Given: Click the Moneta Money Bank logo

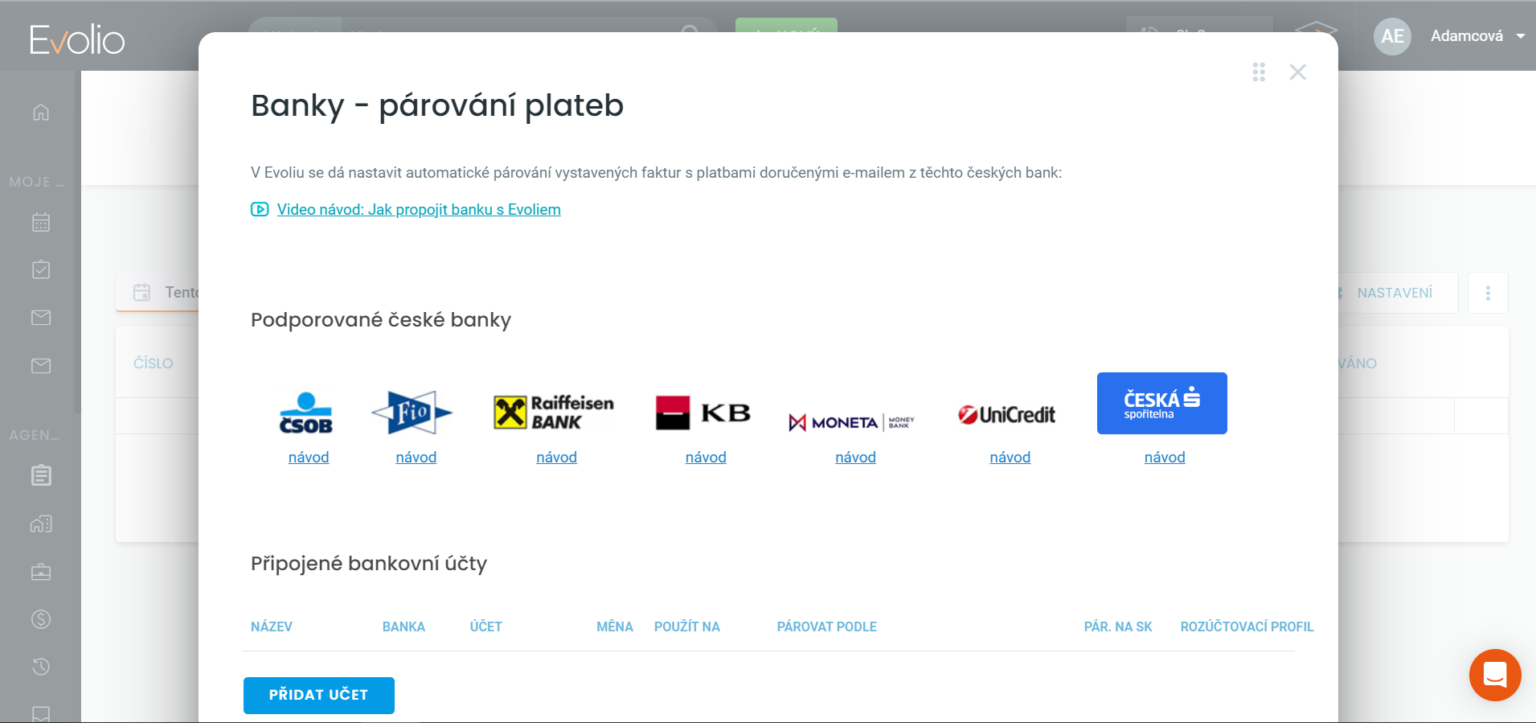Looking at the screenshot, I should (x=851, y=422).
